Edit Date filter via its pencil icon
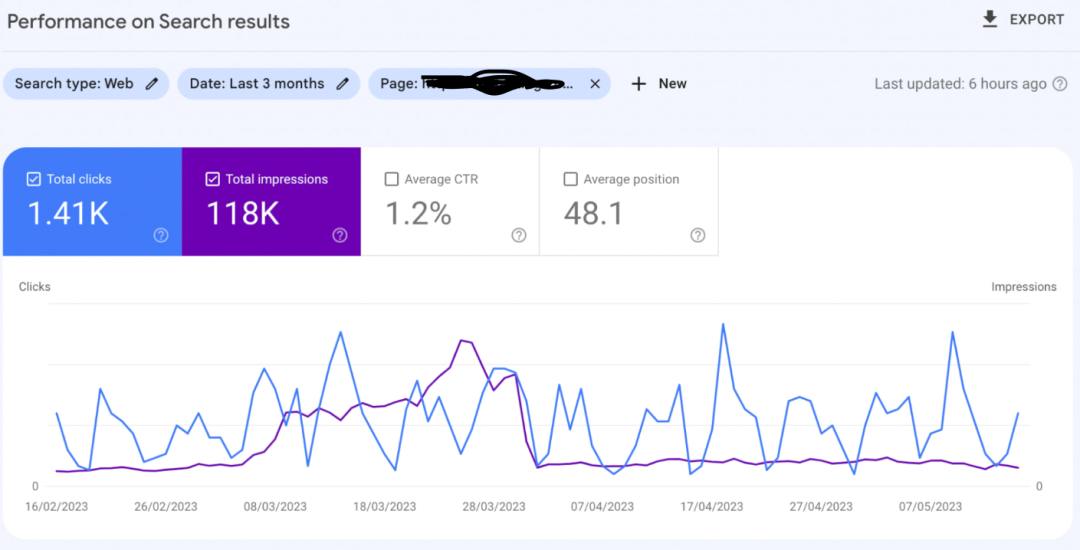 [x=342, y=84]
